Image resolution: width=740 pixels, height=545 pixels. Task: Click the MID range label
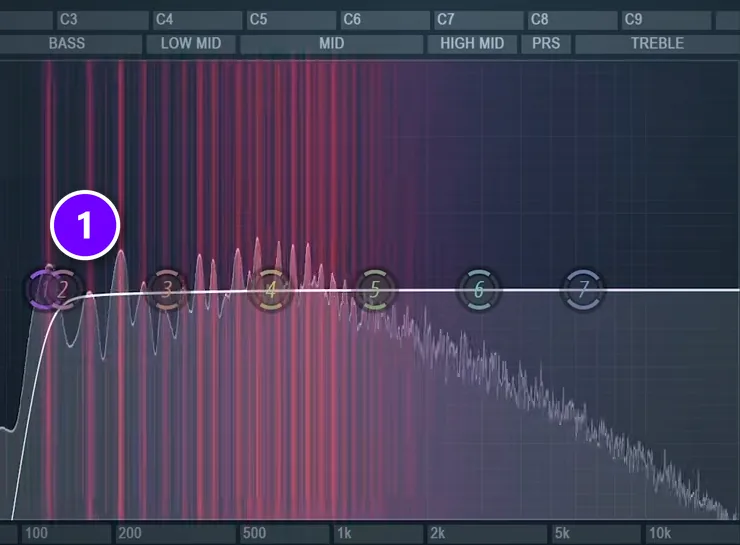click(331, 43)
